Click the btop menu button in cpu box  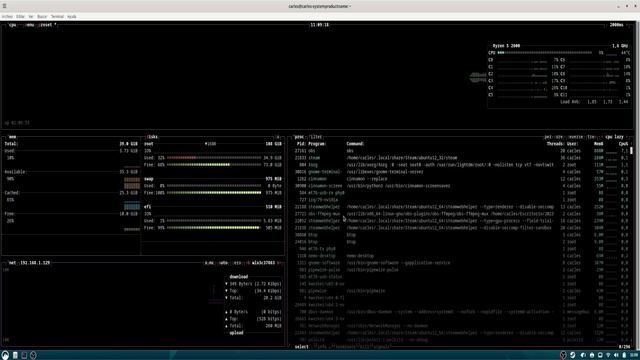pos(30,25)
